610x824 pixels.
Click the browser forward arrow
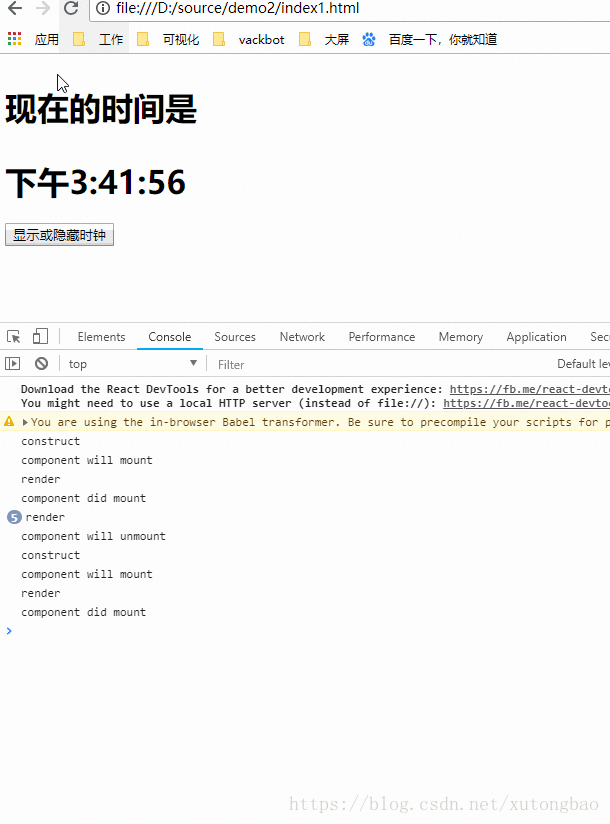tap(43, 8)
